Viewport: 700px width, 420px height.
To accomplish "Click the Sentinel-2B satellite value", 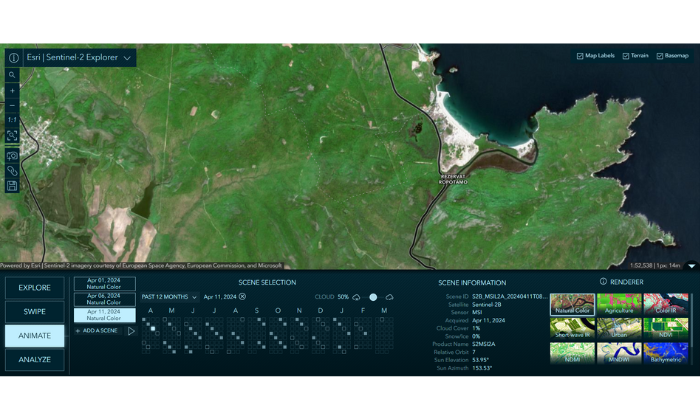I will (487, 304).
